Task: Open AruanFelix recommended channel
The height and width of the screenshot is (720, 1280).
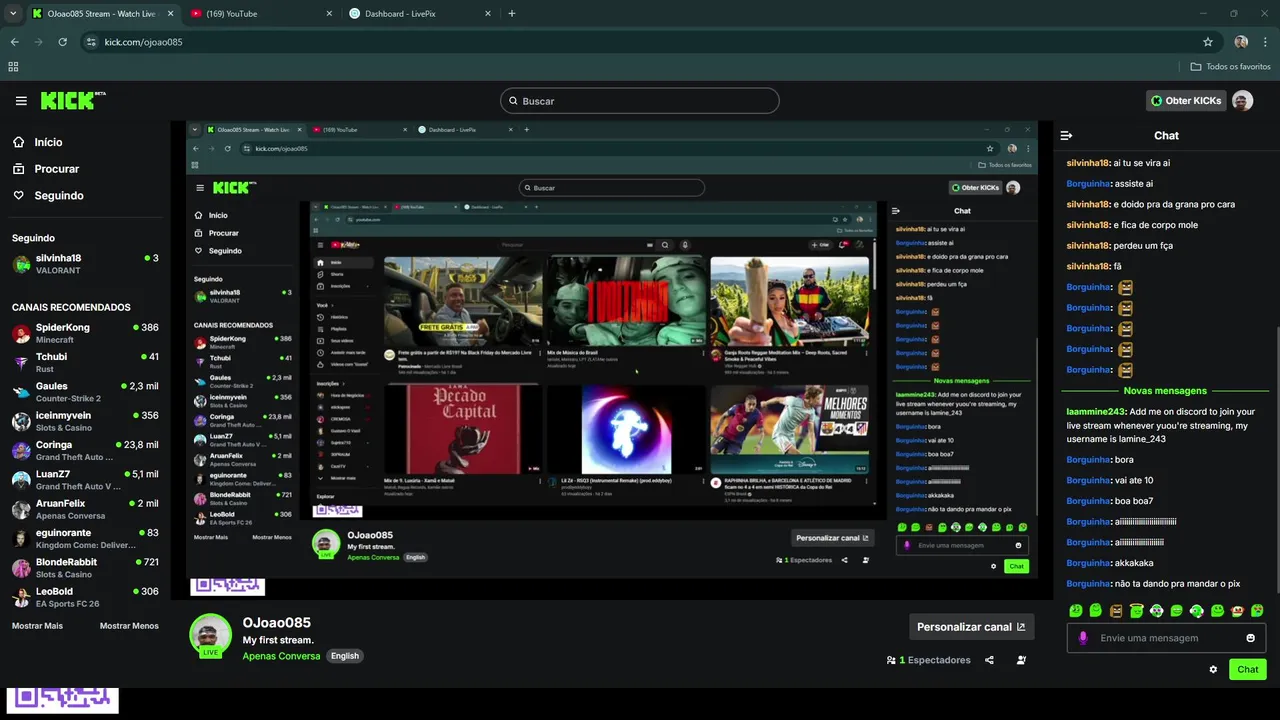Action: pos(85,509)
